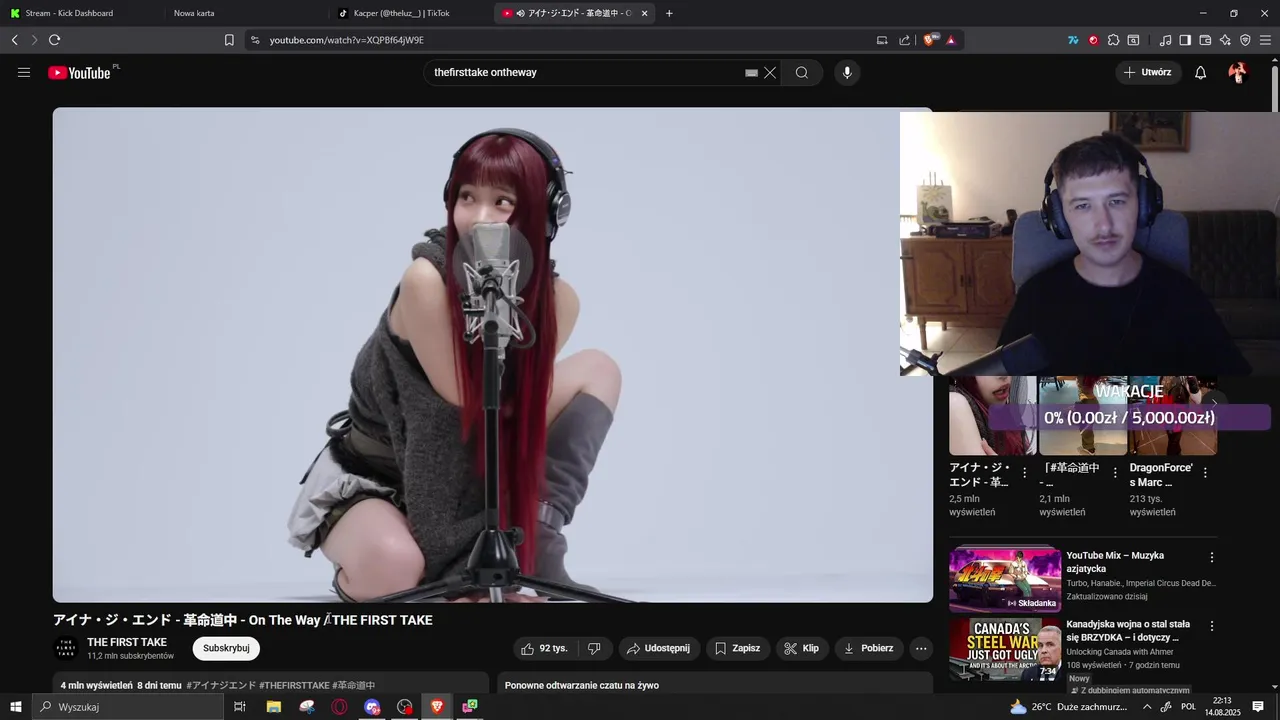Clear the YouTube search box with X
Screen dimensions: 1280x720
(x=770, y=72)
